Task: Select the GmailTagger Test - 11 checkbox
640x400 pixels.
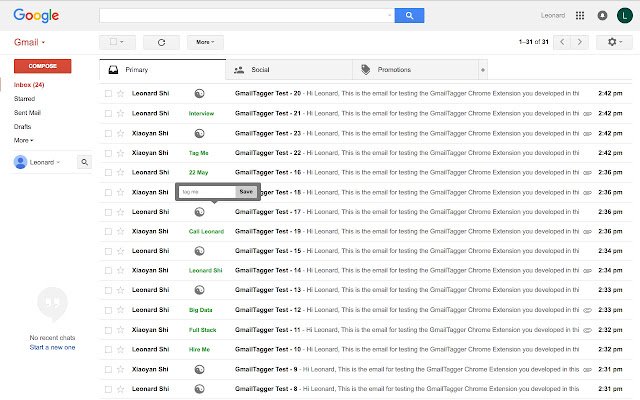Action: (108, 330)
